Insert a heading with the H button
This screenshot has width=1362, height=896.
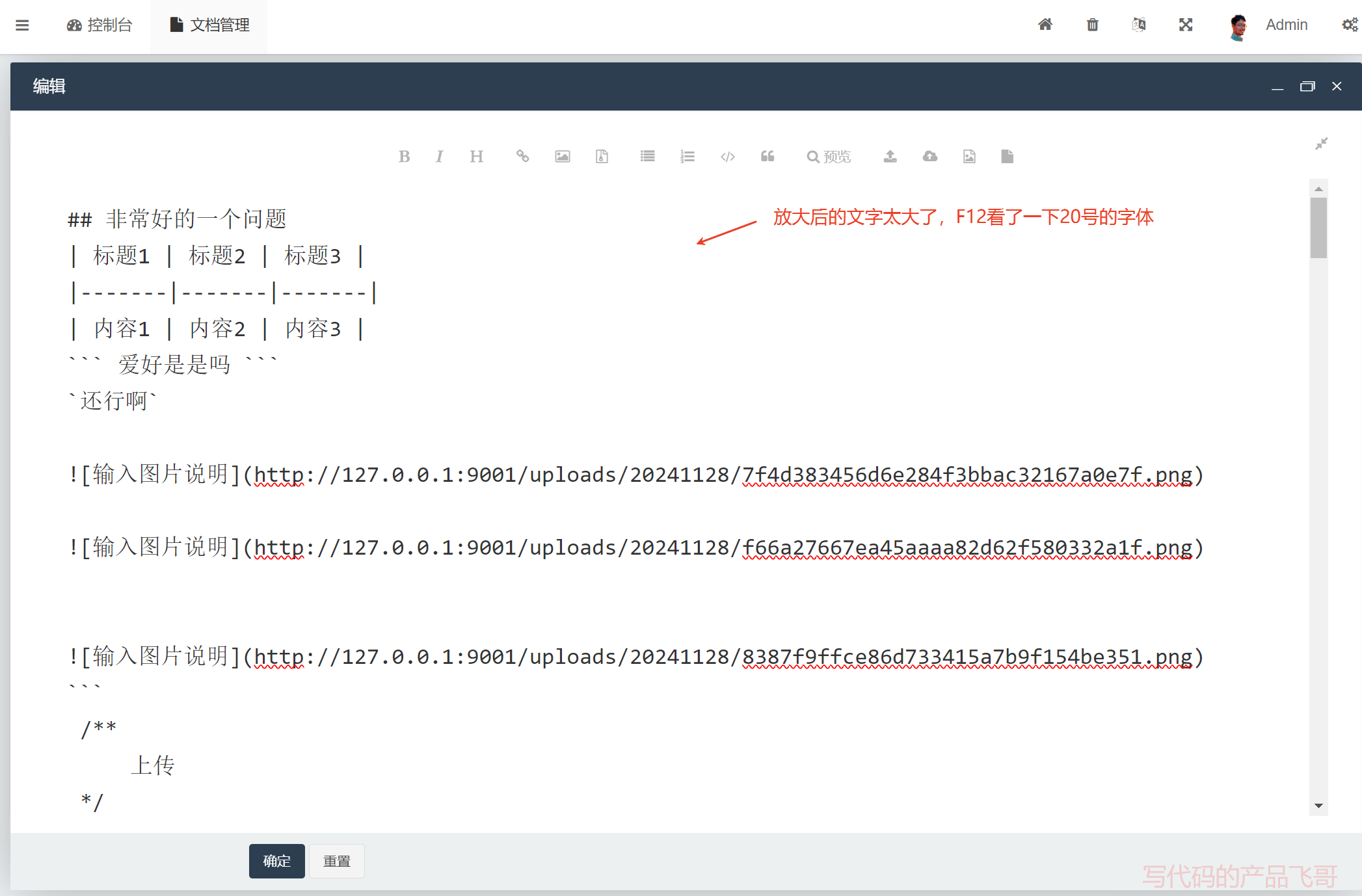coord(477,157)
